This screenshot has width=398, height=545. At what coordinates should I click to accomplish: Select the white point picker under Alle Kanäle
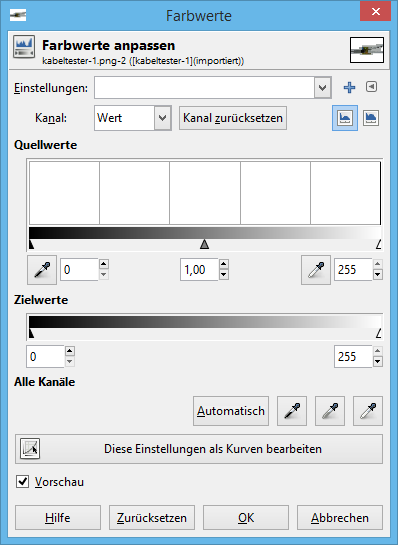(x=368, y=411)
